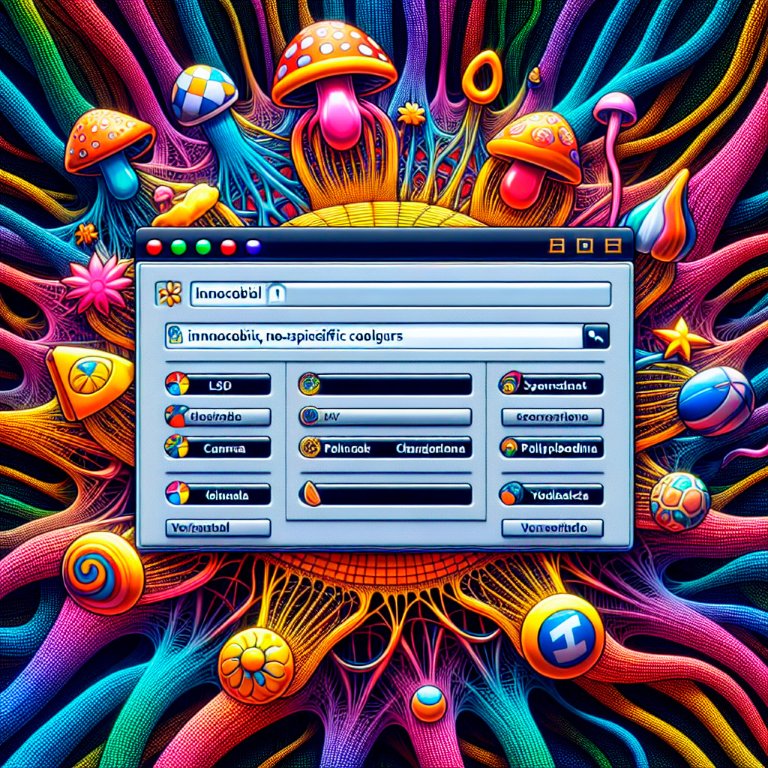Click the blue-purple dot in the title bar
Image resolution: width=768 pixels, height=768 pixels.
click(253, 246)
